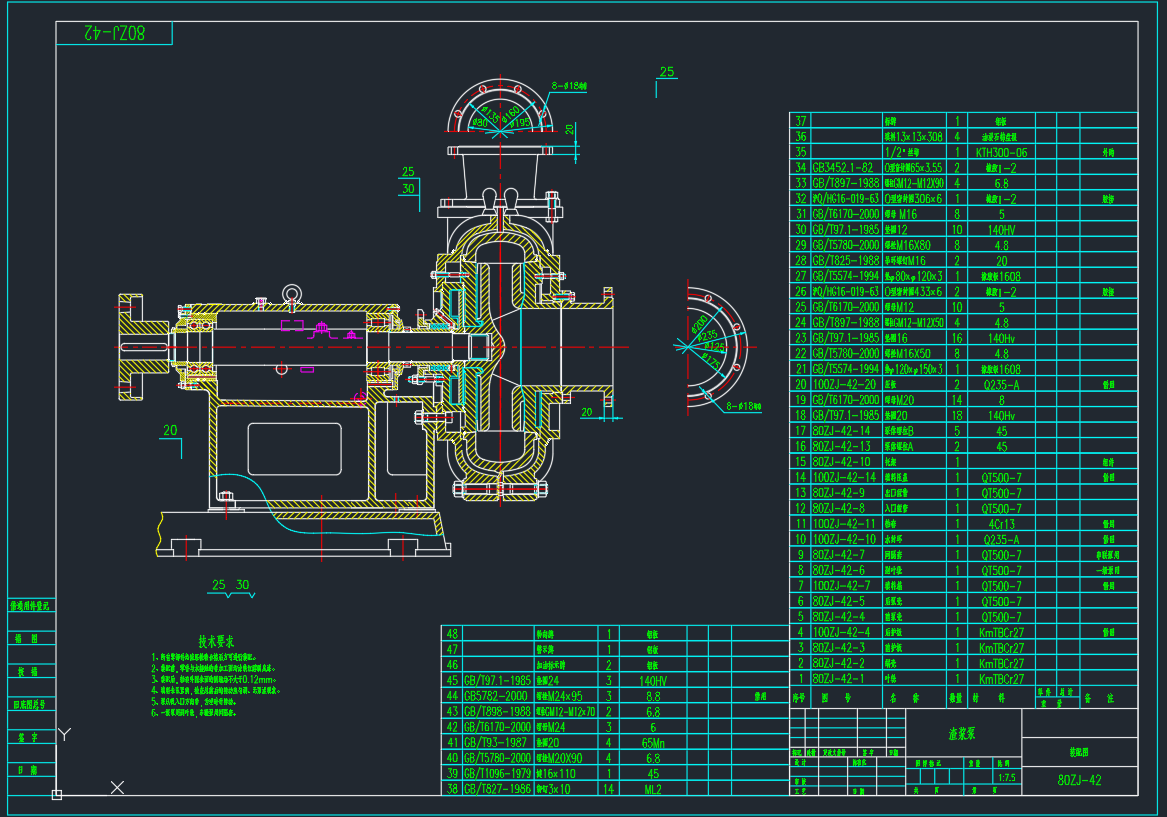Screen dimensions: 1167x817
Task: Click the surface roughness symbol labeled 20
Action: (170, 431)
